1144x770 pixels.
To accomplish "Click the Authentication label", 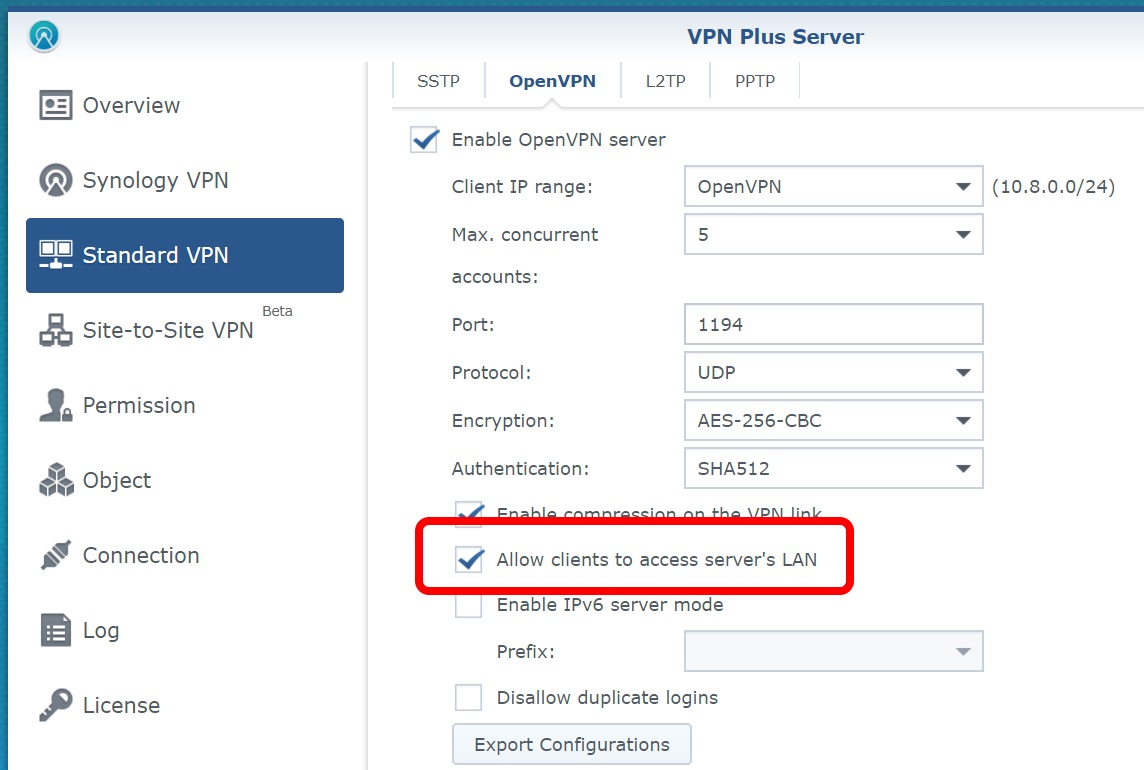I will point(520,469).
